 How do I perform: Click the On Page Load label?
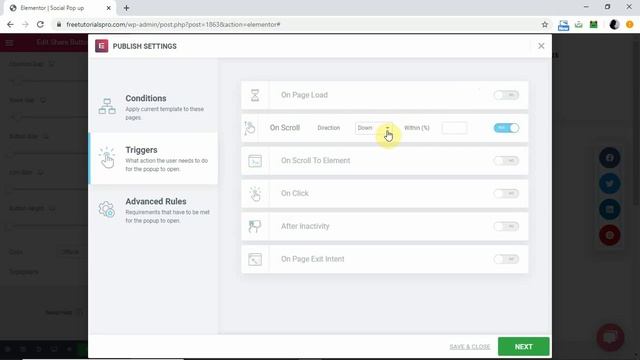click(x=304, y=95)
